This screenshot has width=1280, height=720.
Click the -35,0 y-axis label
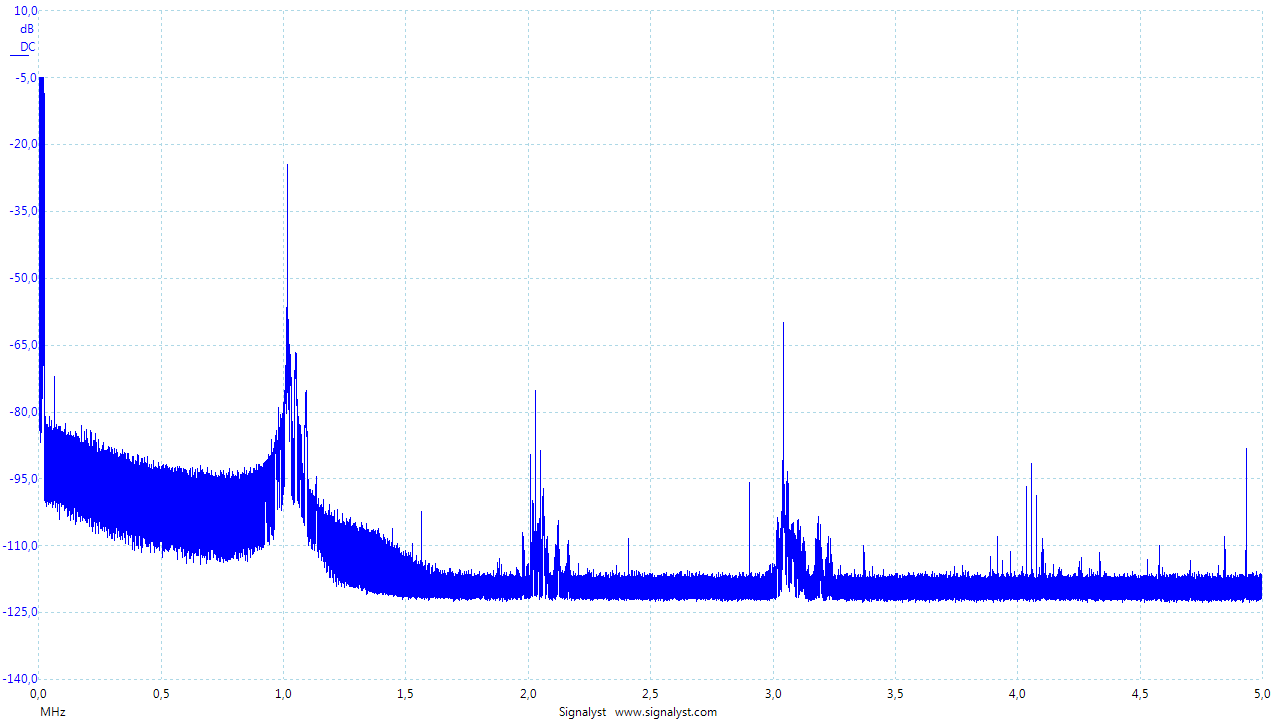coord(24,211)
